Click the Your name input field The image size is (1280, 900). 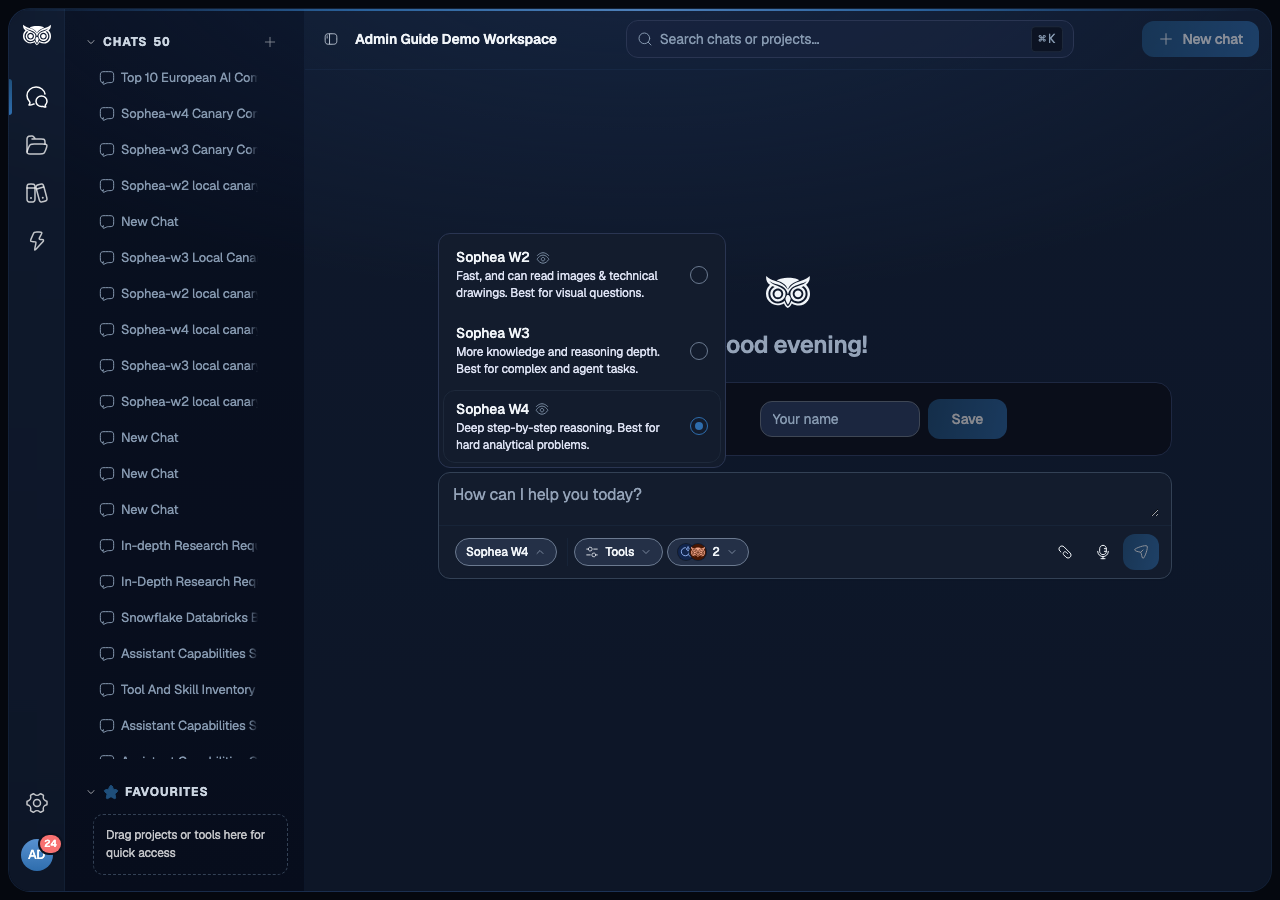point(840,419)
